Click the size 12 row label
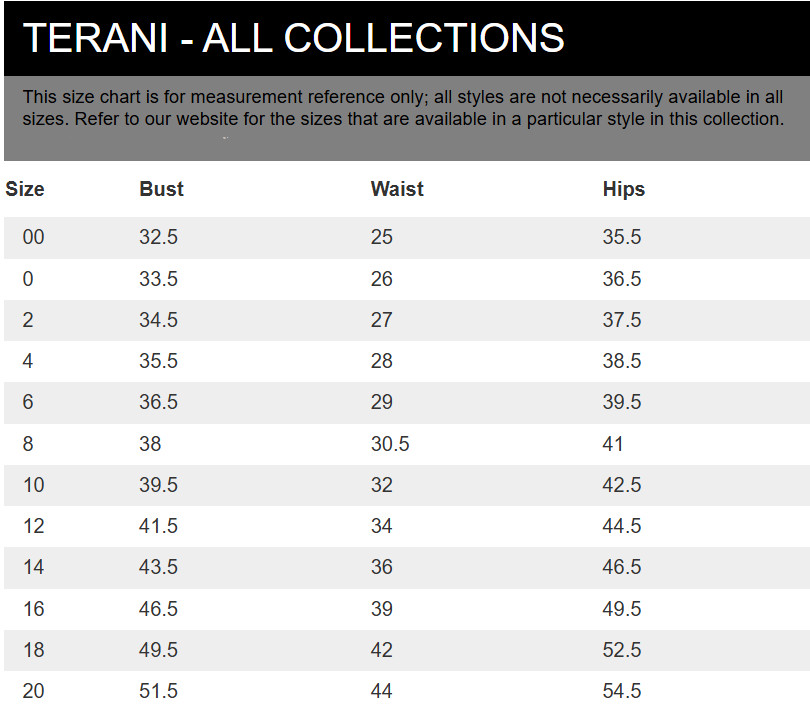The image size is (810, 707). [33, 526]
